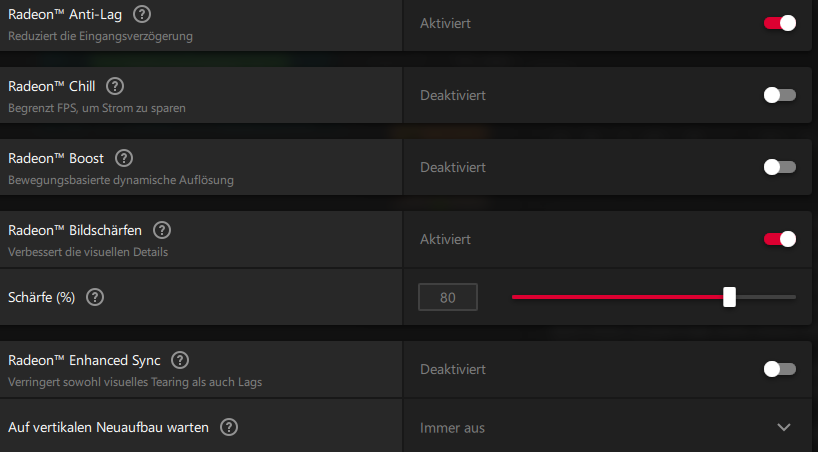
Task: Open help for Radeon Bildschärfen
Action: tap(162, 230)
